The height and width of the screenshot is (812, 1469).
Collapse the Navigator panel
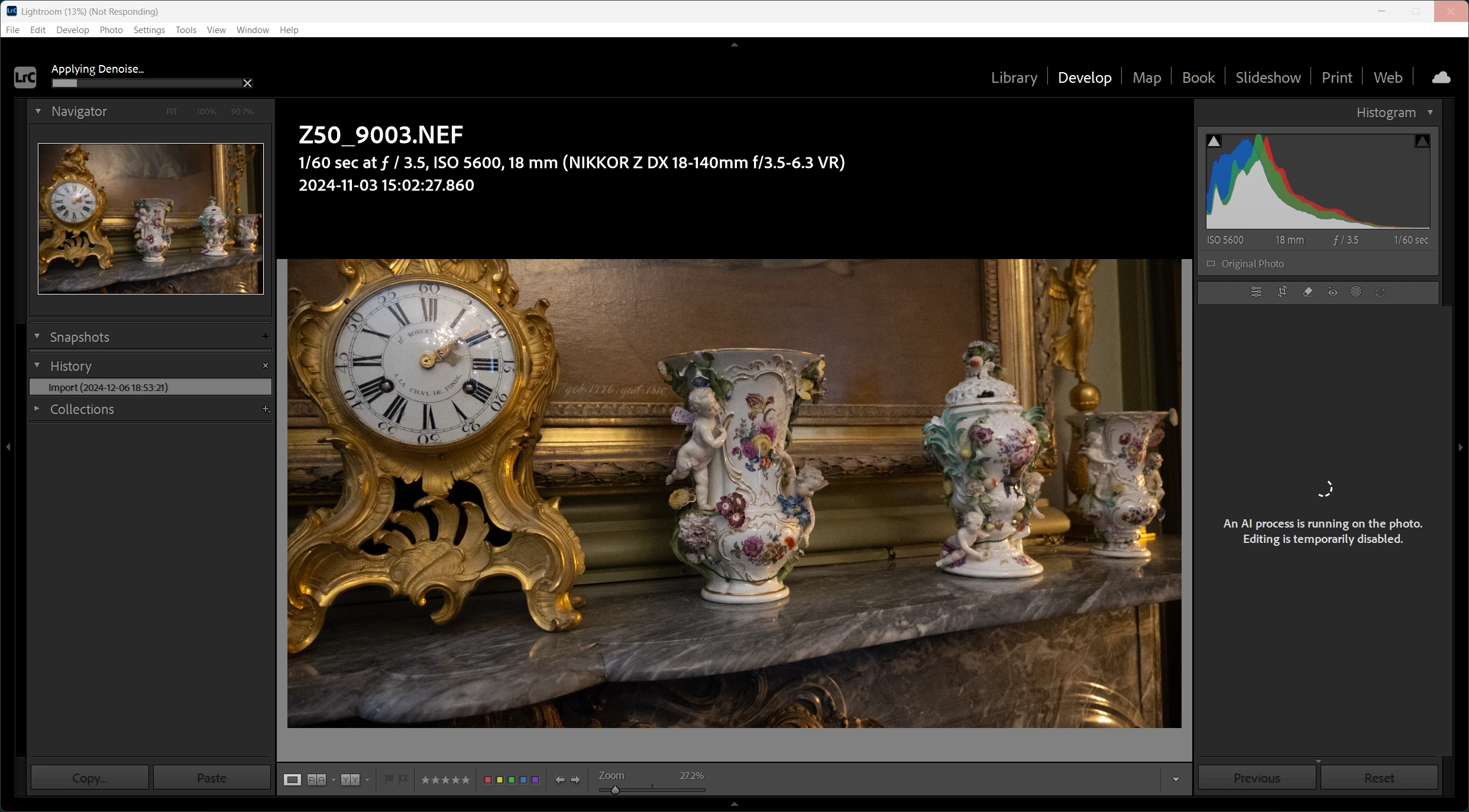pos(38,111)
